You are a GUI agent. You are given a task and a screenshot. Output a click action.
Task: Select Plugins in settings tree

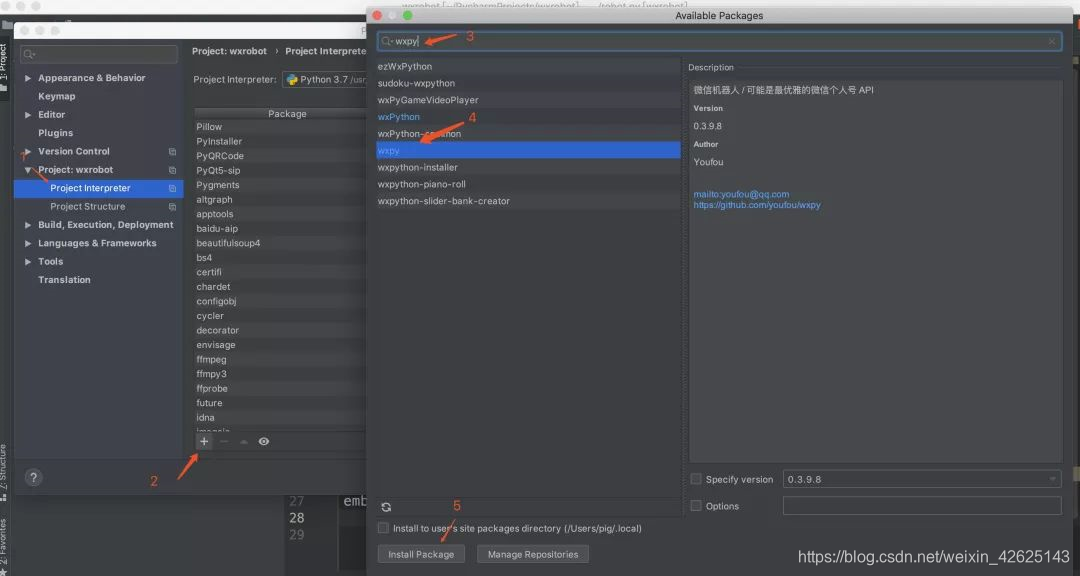(x=55, y=133)
